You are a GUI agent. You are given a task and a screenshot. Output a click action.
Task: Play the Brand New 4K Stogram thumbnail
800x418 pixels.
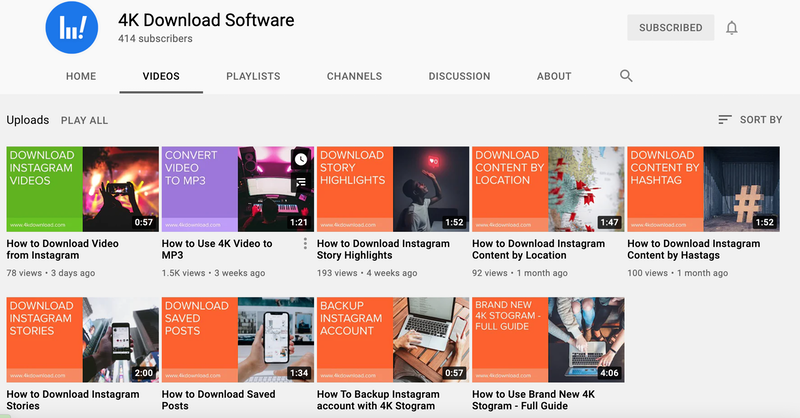[547, 339]
